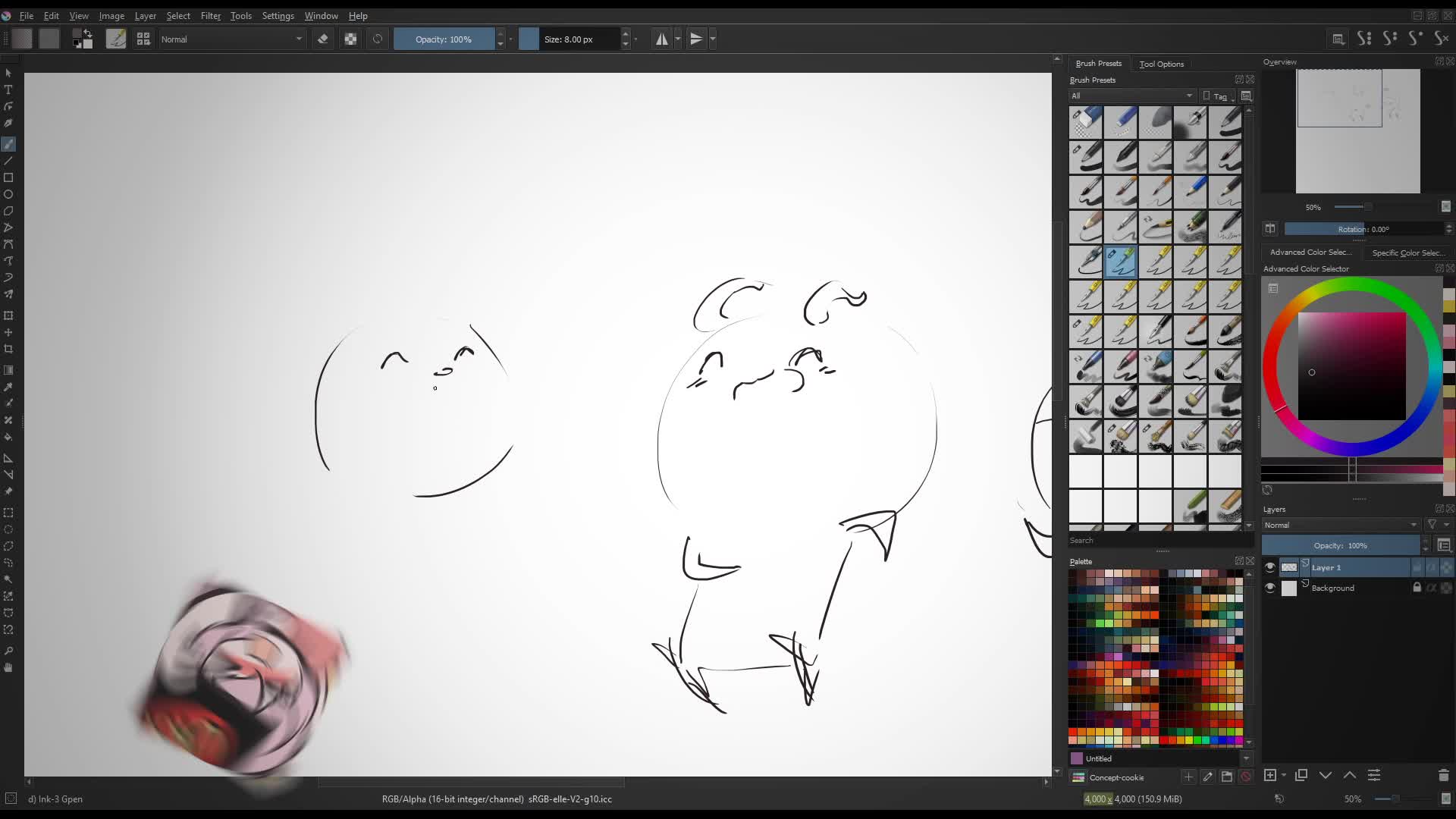Viewport: 1456px width, 819px height.
Task: Open the Settings menu
Action: (278, 15)
